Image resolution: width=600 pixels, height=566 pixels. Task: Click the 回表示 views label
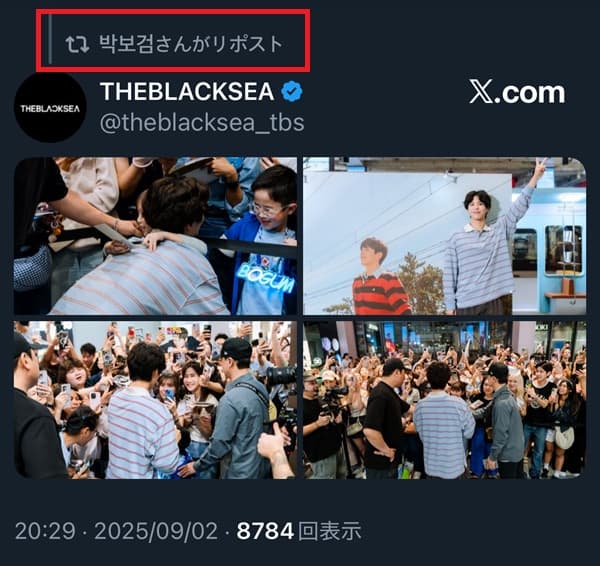pos(329,531)
